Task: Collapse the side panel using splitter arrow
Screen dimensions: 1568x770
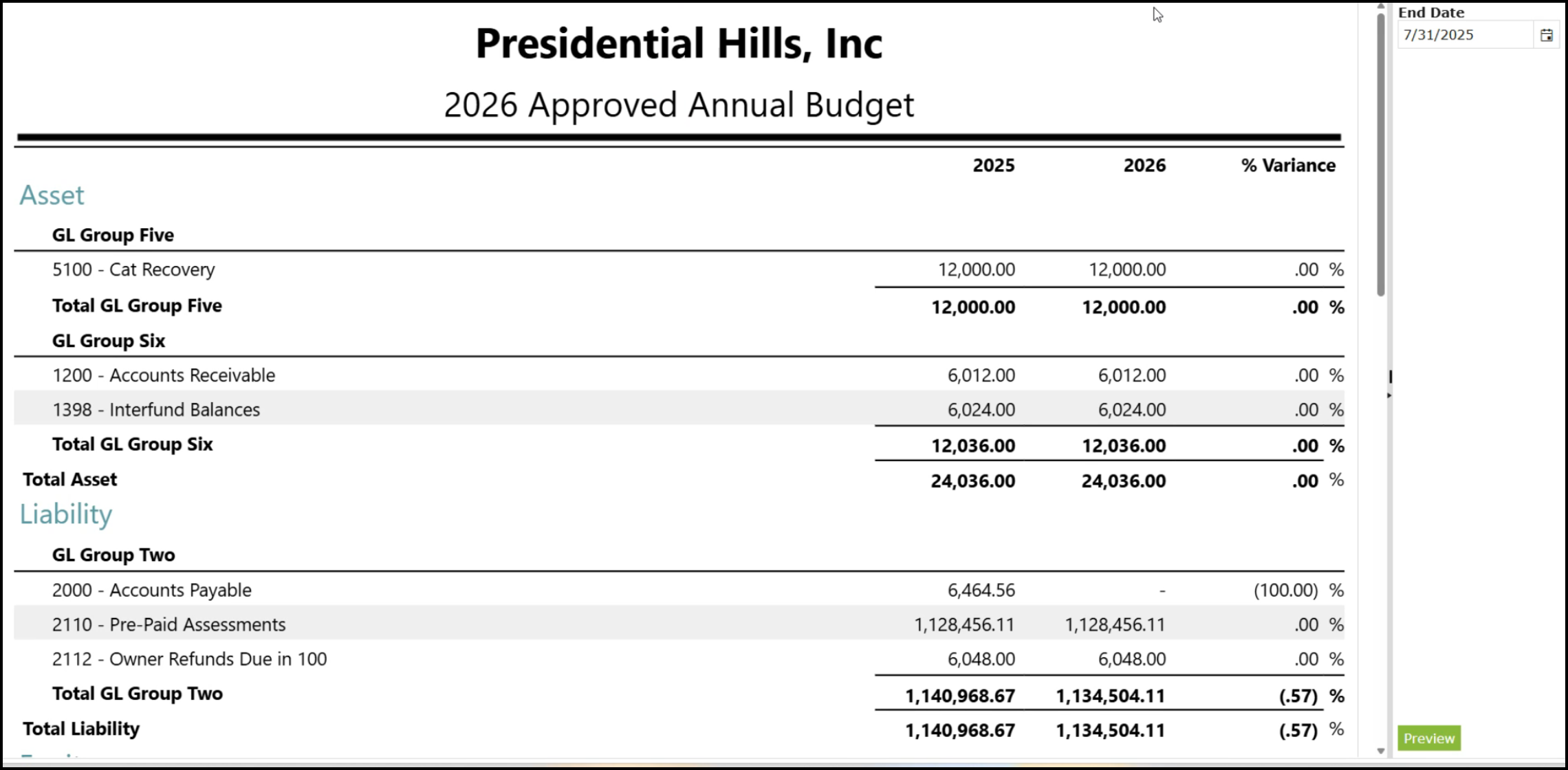Action: [1389, 395]
